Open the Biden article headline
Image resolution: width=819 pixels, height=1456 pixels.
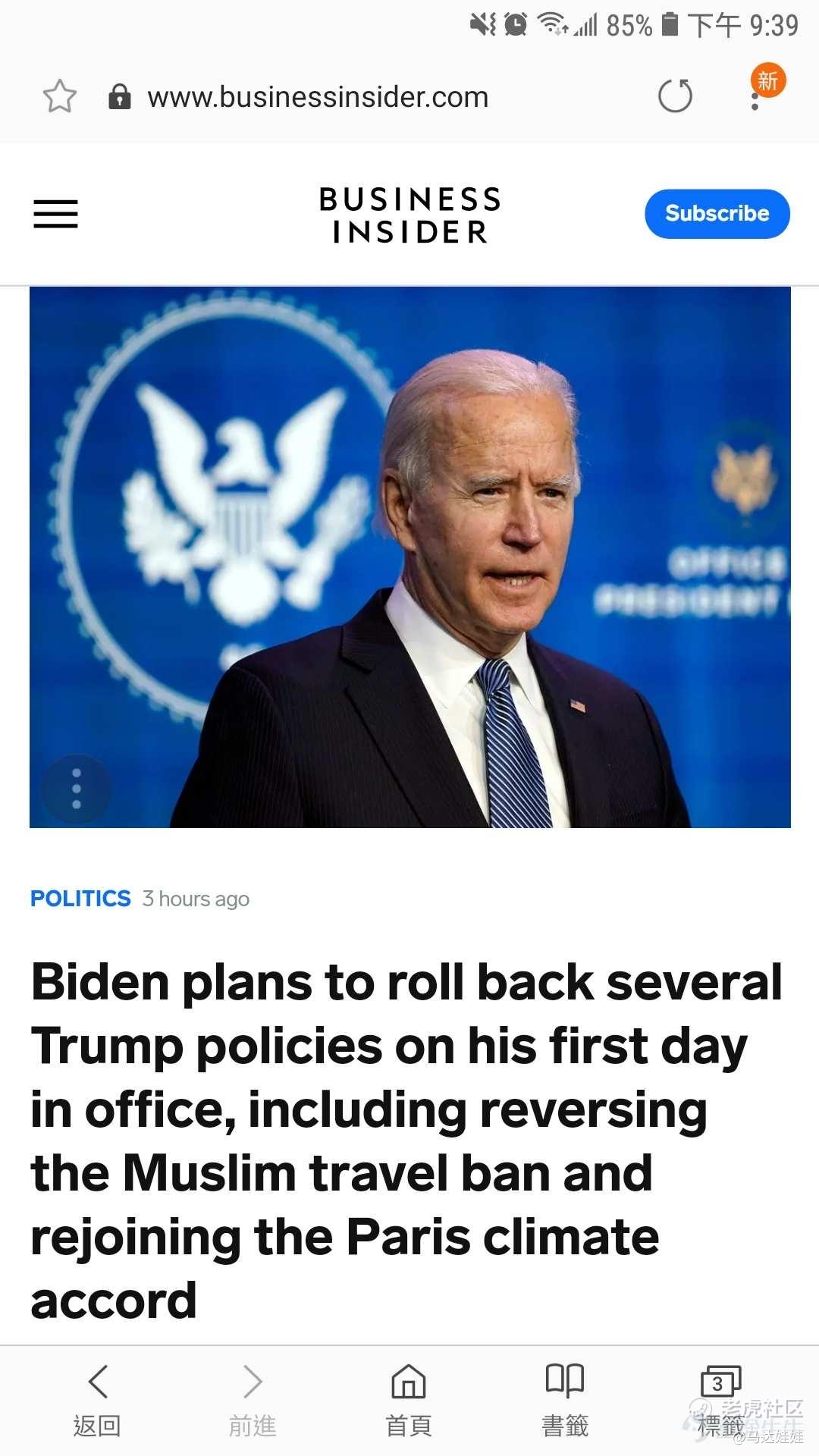tap(406, 1141)
